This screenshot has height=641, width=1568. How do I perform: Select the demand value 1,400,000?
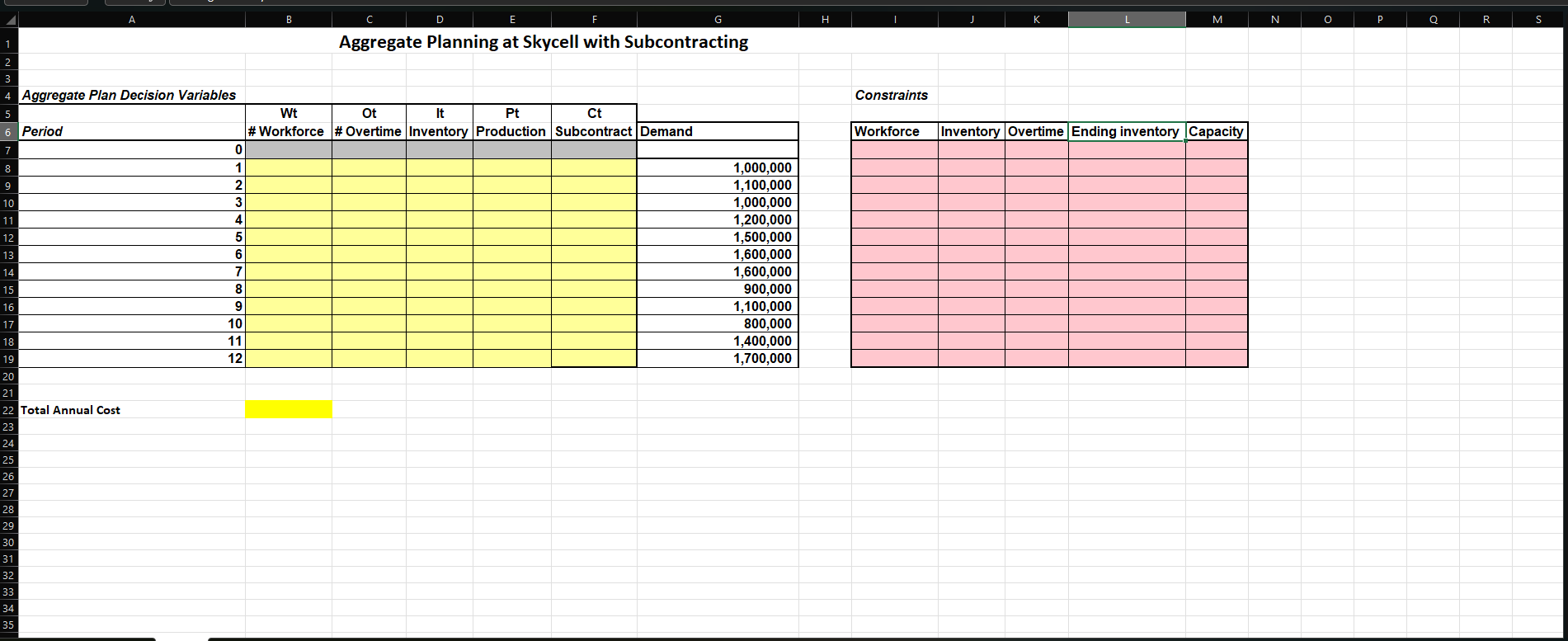pyautogui.click(x=718, y=341)
